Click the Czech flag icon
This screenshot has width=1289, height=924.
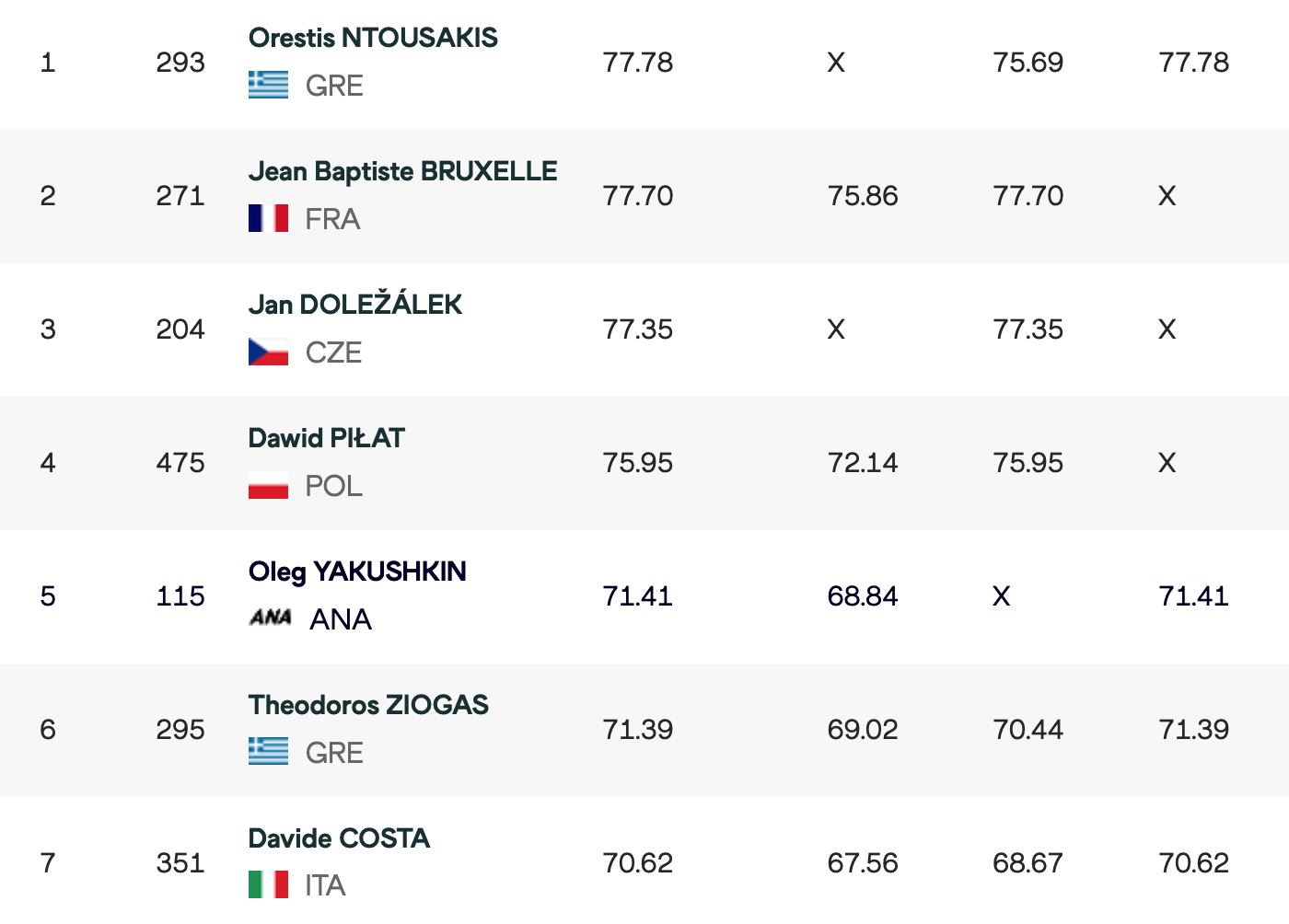pos(268,352)
